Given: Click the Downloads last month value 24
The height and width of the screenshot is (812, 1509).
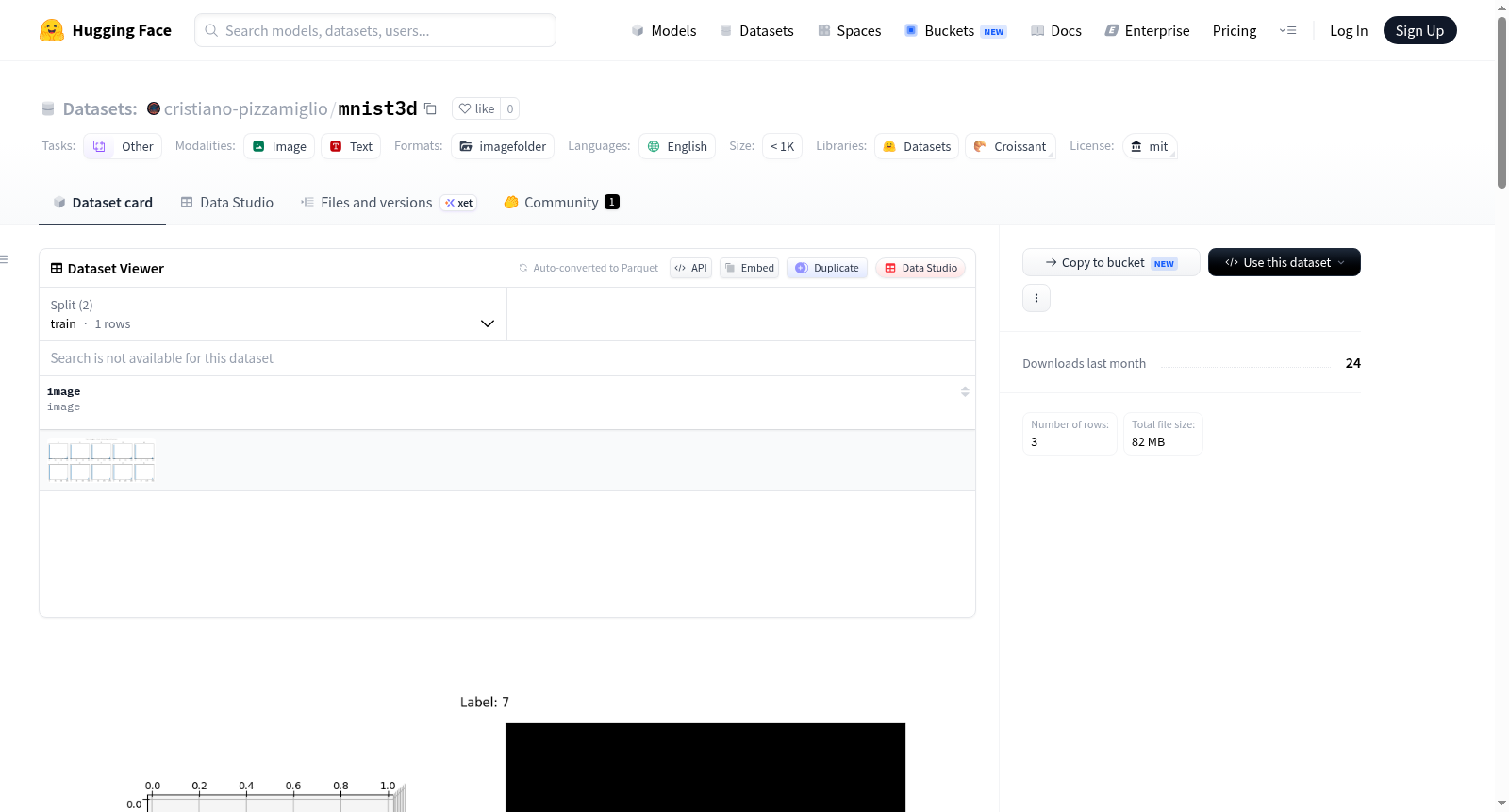Looking at the screenshot, I should [1353, 363].
